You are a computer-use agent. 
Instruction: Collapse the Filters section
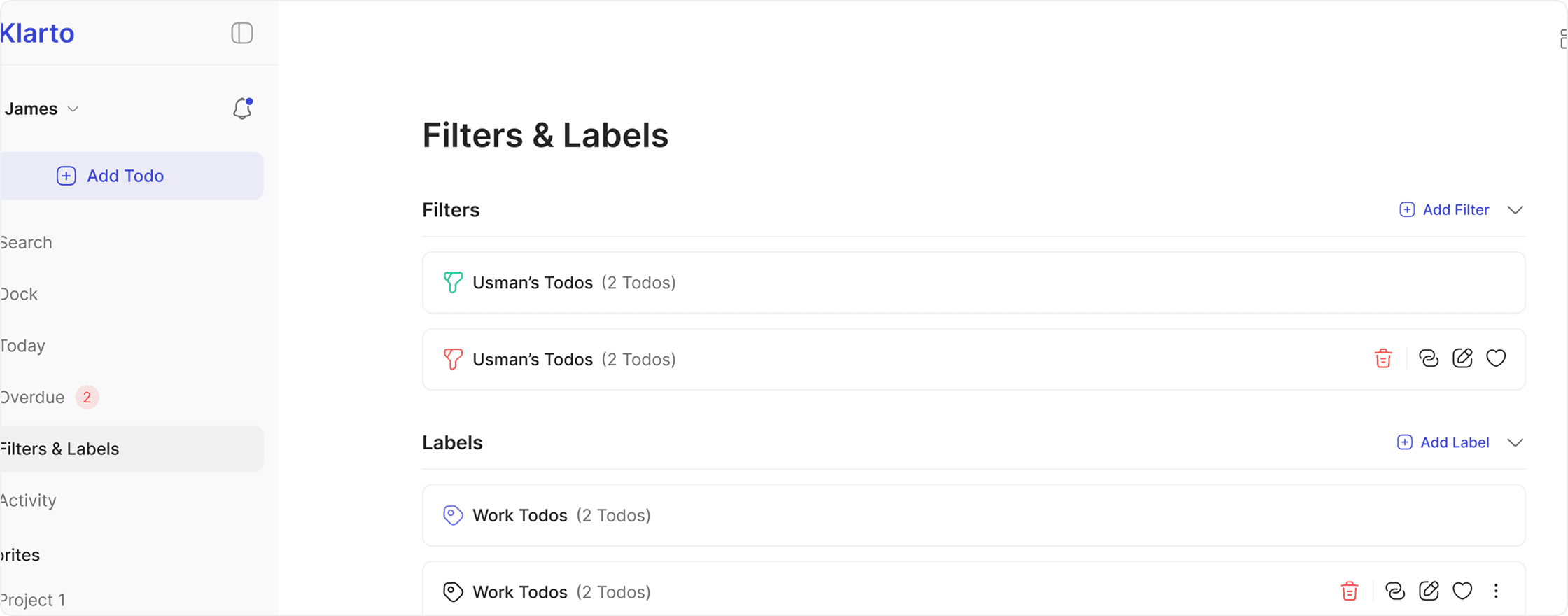click(1516, 209)
